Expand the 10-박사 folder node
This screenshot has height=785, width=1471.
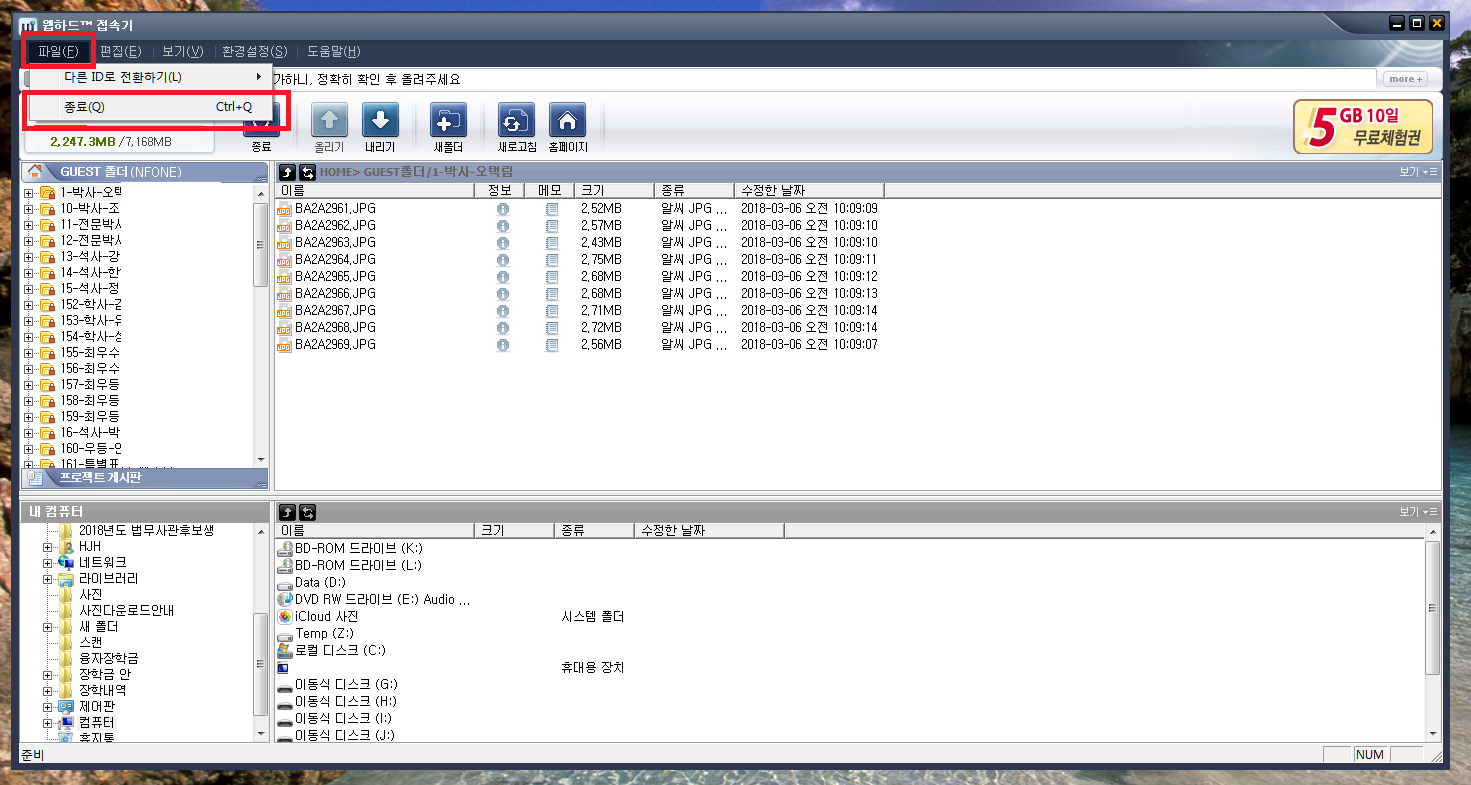(x=29, y=209)
